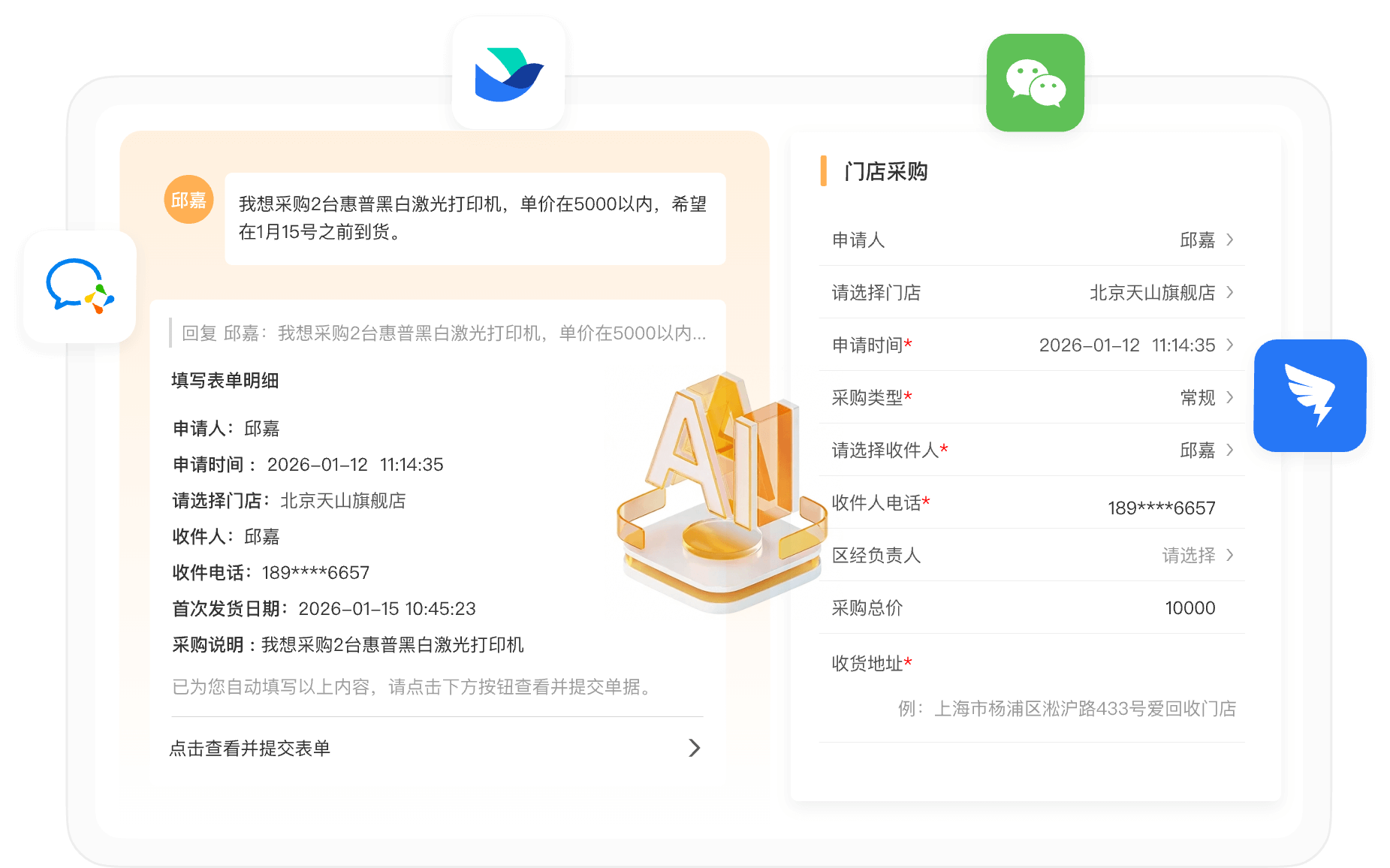Click the arrow beside 点击查看并提交表单
This screenshot has height=868, width=1390.
point(694,748)
